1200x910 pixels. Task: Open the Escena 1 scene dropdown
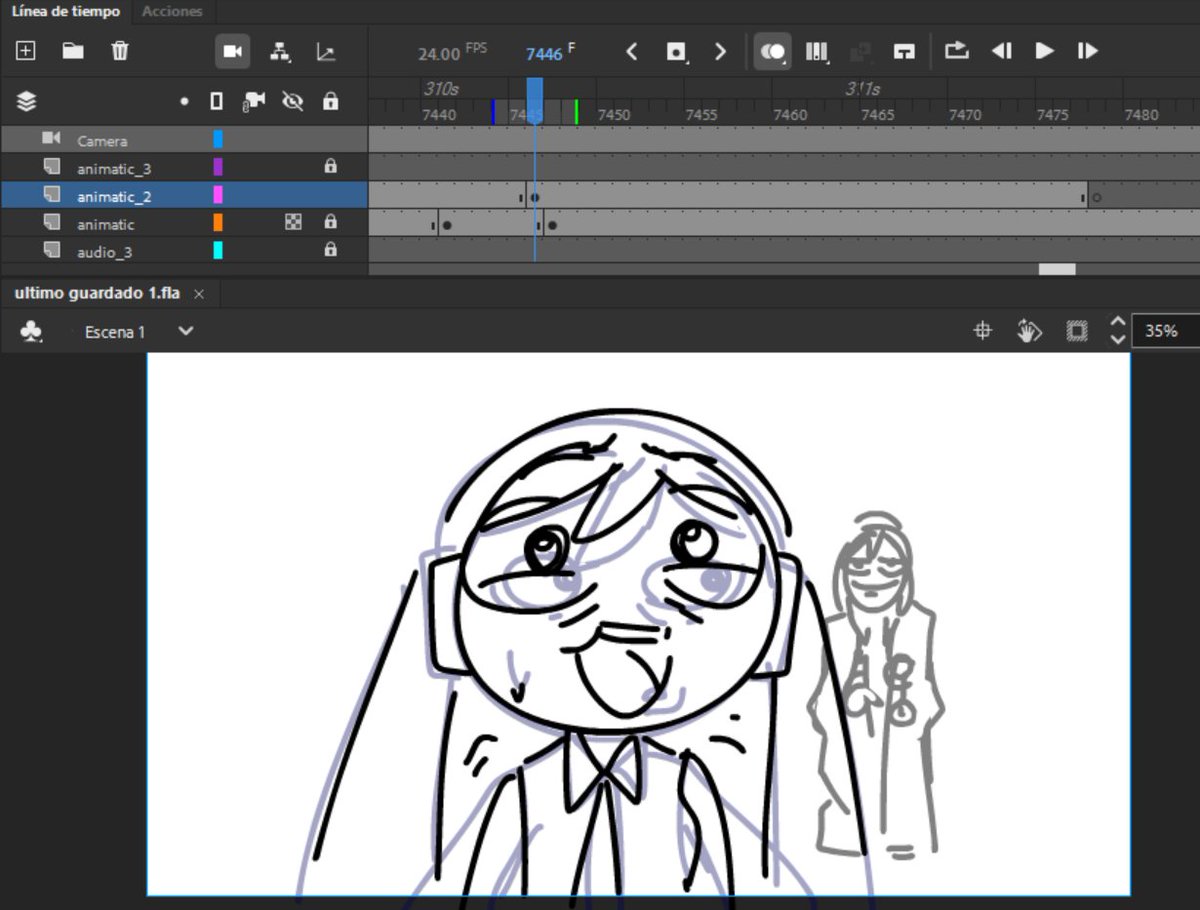[x=185, y=331]
